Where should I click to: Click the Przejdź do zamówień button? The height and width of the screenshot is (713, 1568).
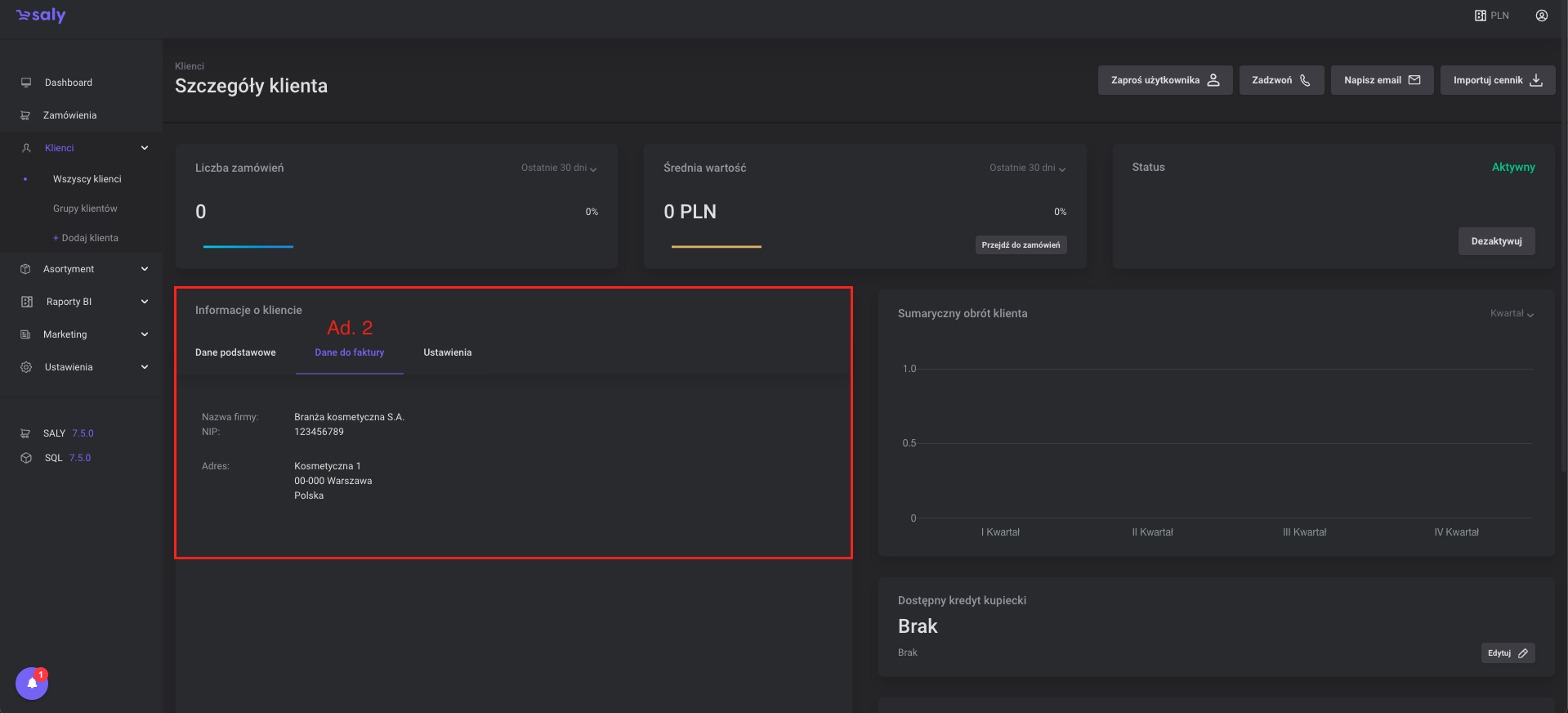[x=1021, y=245]
